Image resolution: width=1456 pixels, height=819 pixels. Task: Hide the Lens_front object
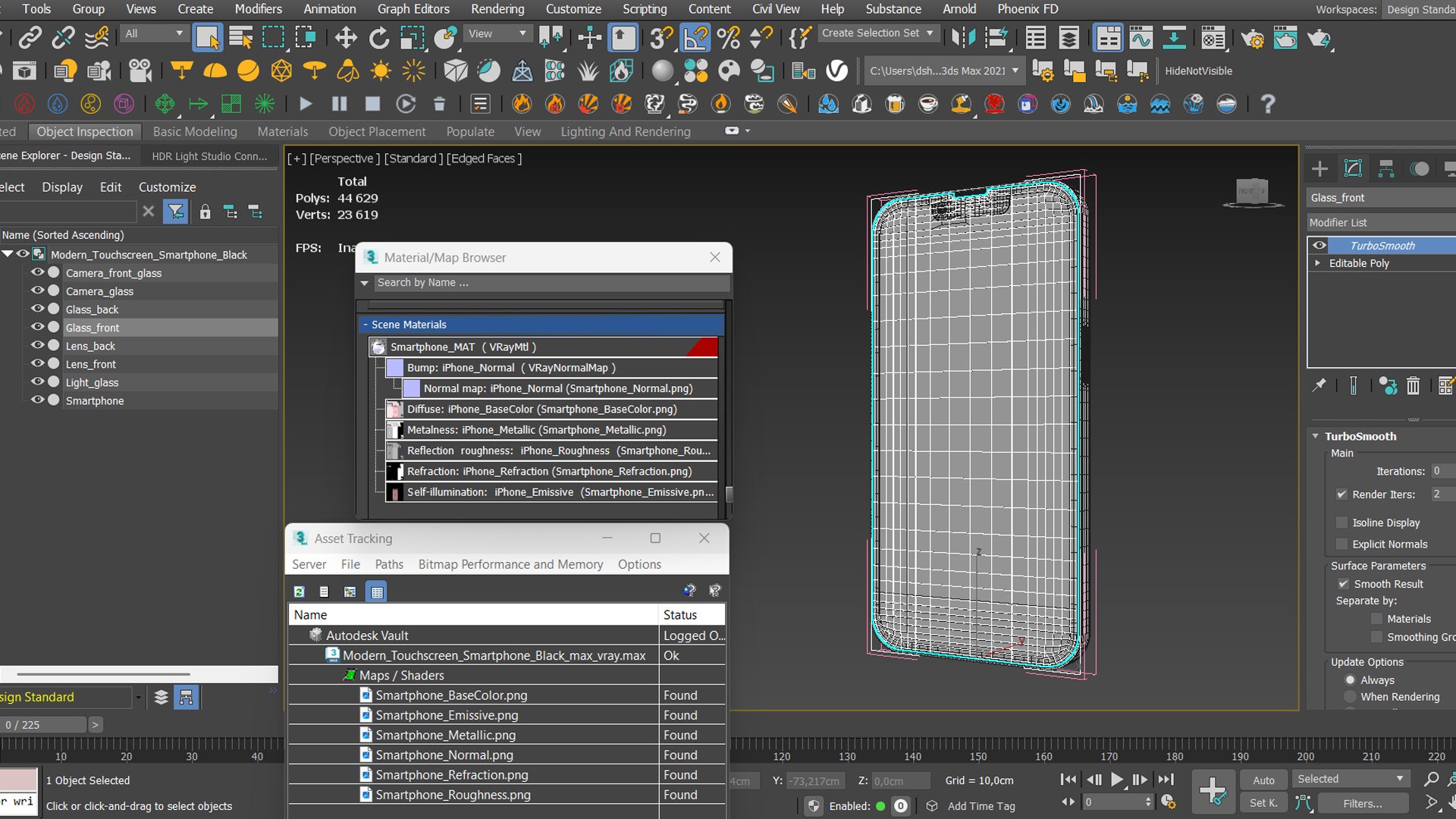pyautogui.click(x=37, y=363)
